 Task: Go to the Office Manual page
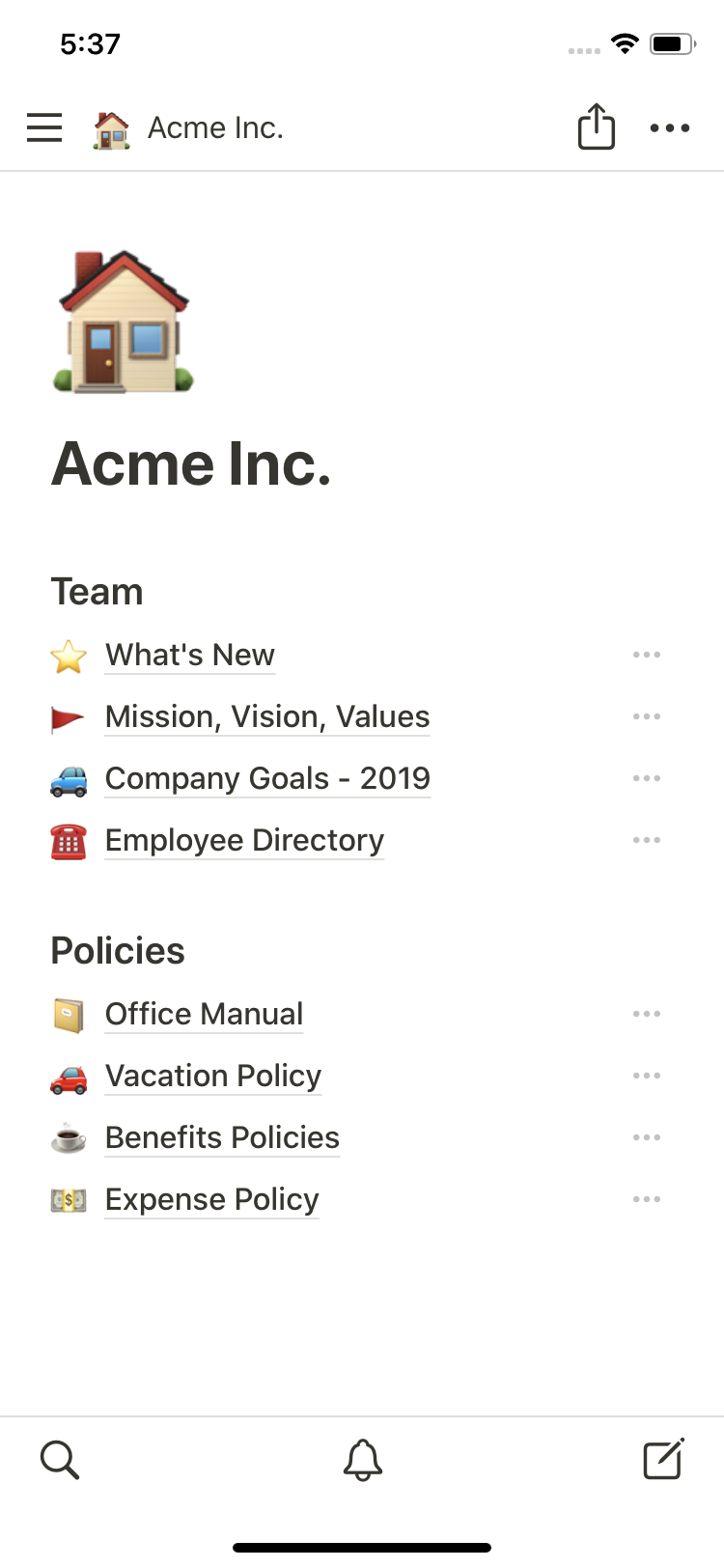(x=204, y=1014)
